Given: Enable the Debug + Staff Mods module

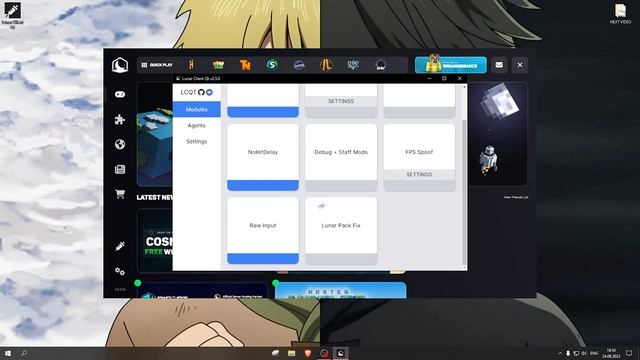Looking at the screenshot, I should click(x=341, y=185).
